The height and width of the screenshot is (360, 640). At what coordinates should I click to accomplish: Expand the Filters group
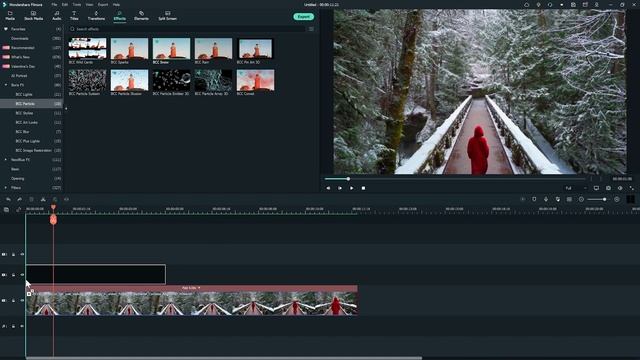6,188
